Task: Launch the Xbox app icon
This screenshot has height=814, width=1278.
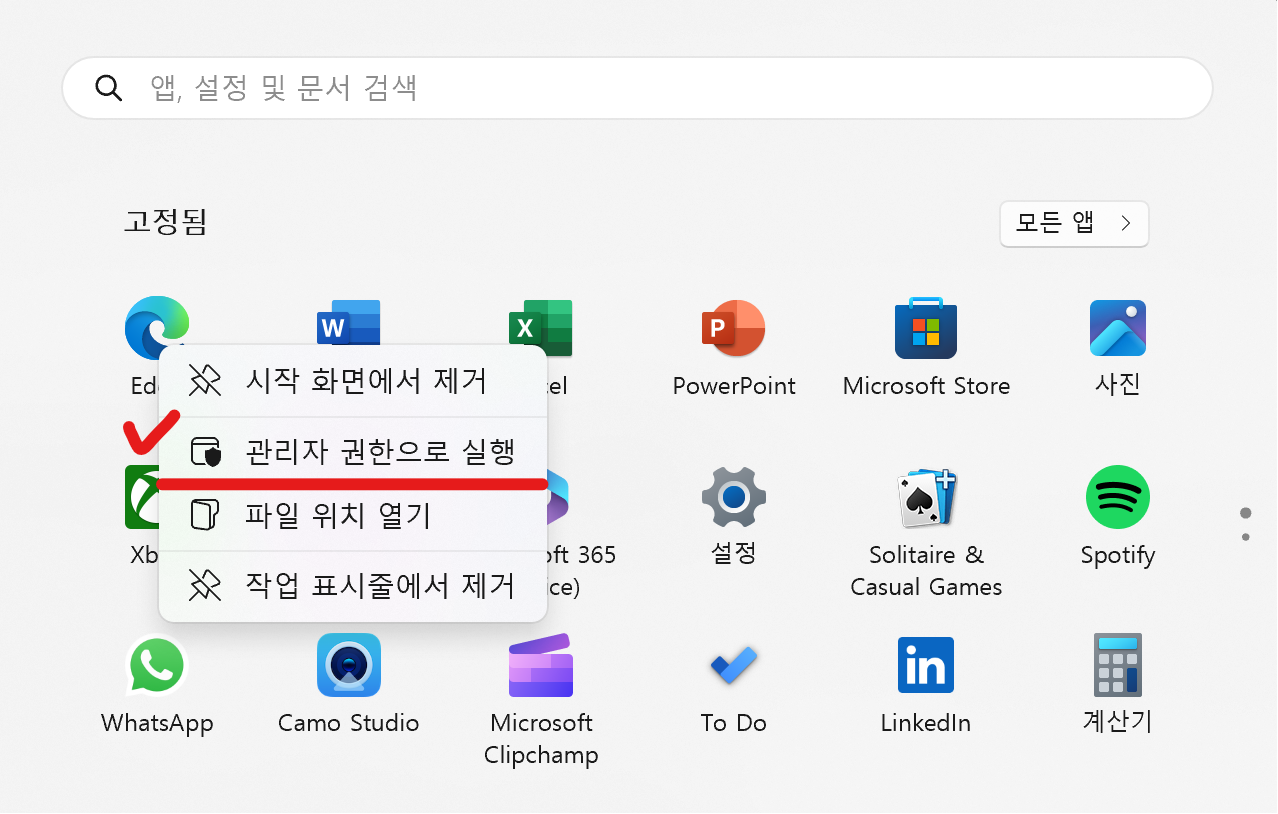Action: [142, 497]
